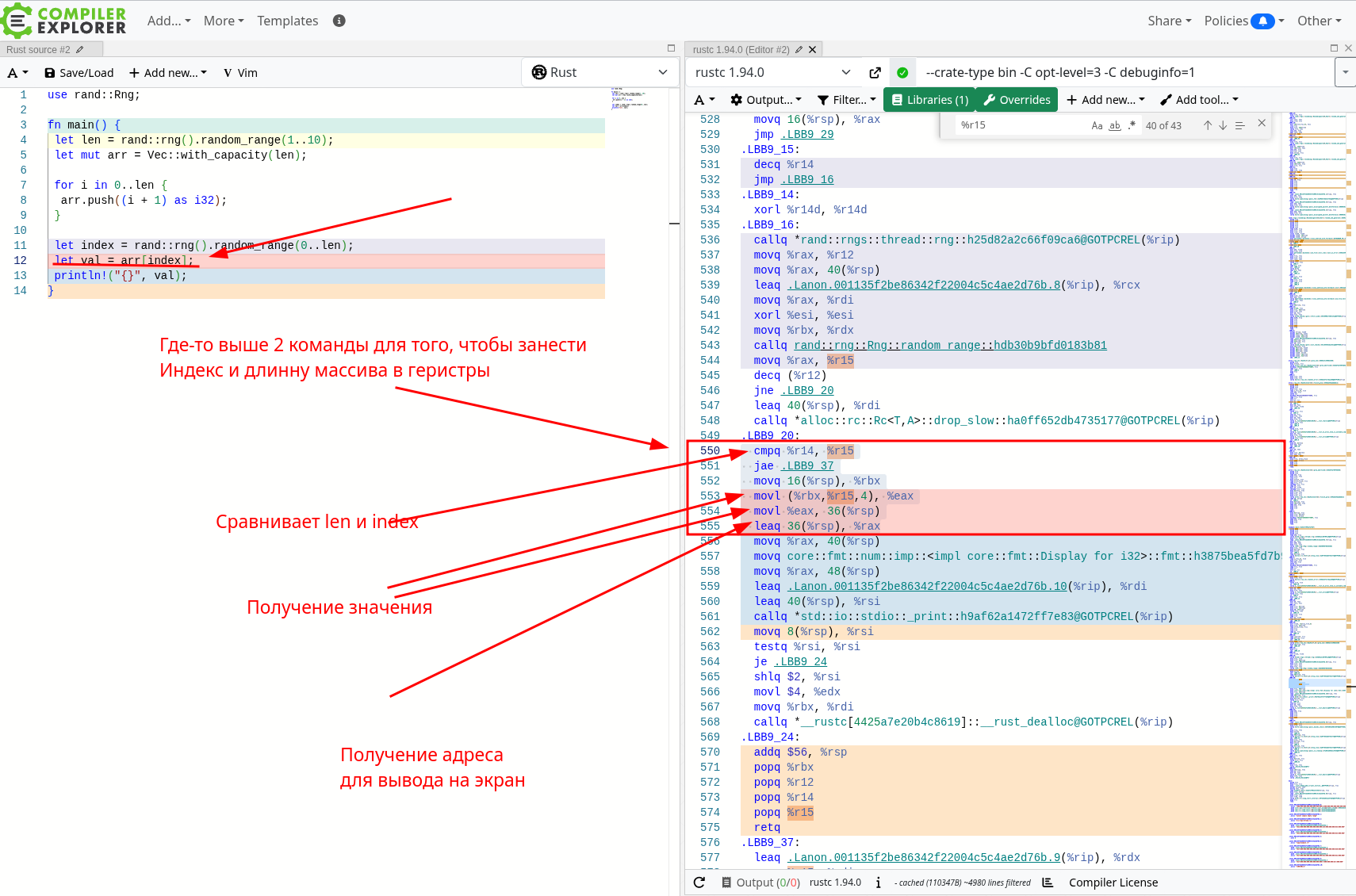Viewport: 1356px width, 896px height.
Task: Toggle Match Case in find widget
Action: pos(1097,125)
